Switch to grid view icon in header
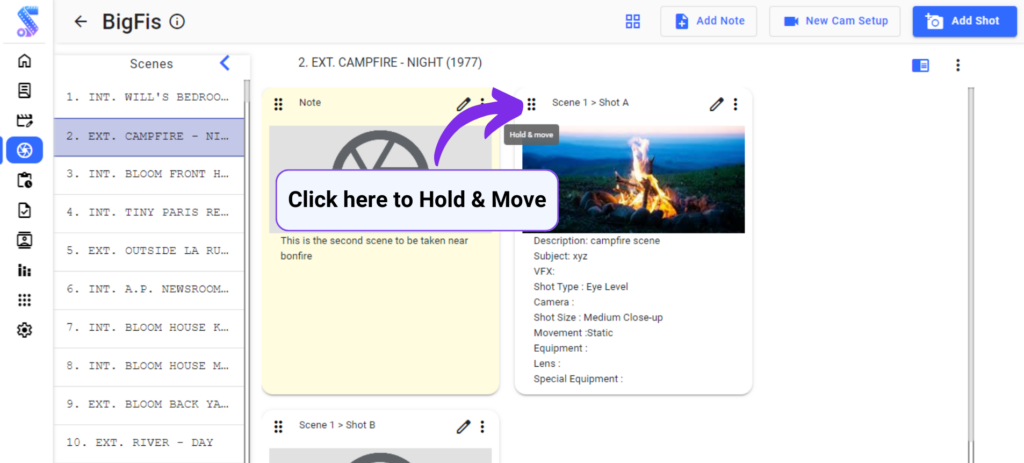The width and height of the screenshot is (1024, 463). click(632, 22)
